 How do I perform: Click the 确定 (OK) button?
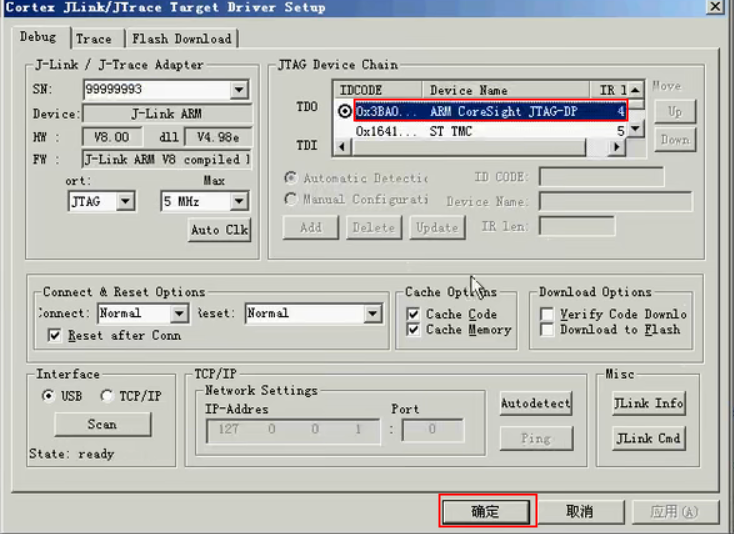486,512
